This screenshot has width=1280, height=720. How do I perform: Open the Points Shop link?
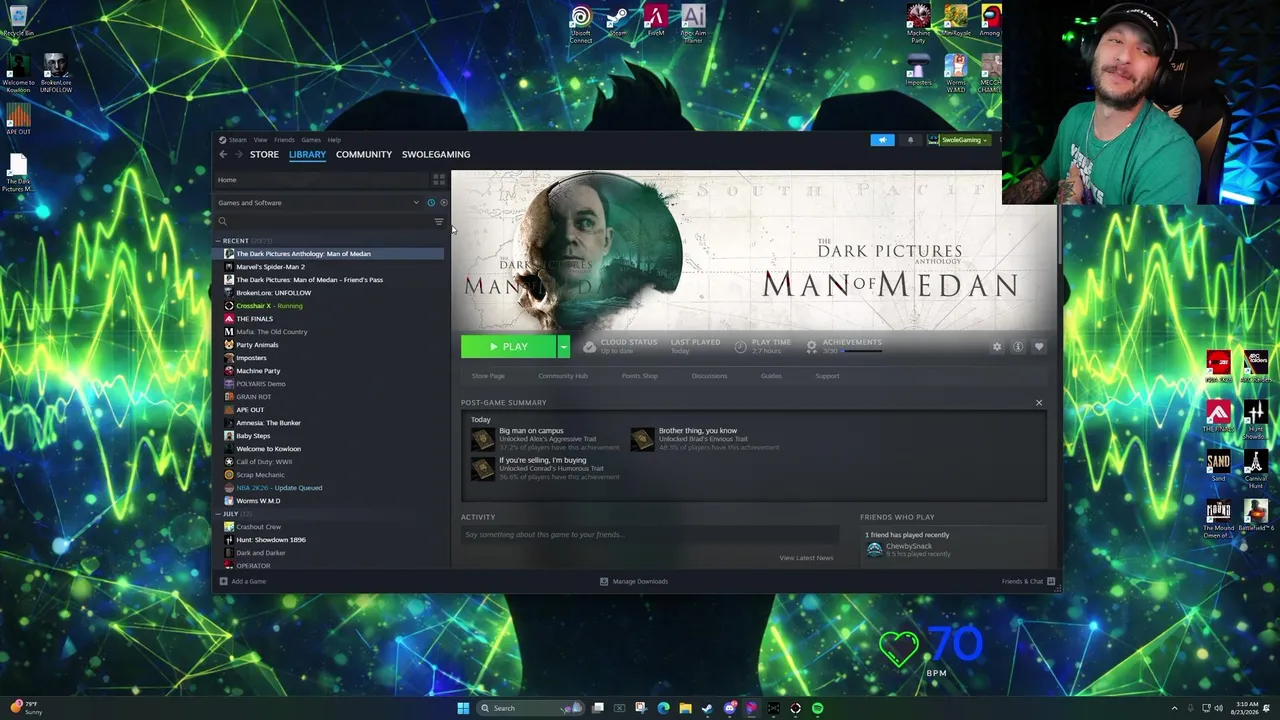click(640, 376)
